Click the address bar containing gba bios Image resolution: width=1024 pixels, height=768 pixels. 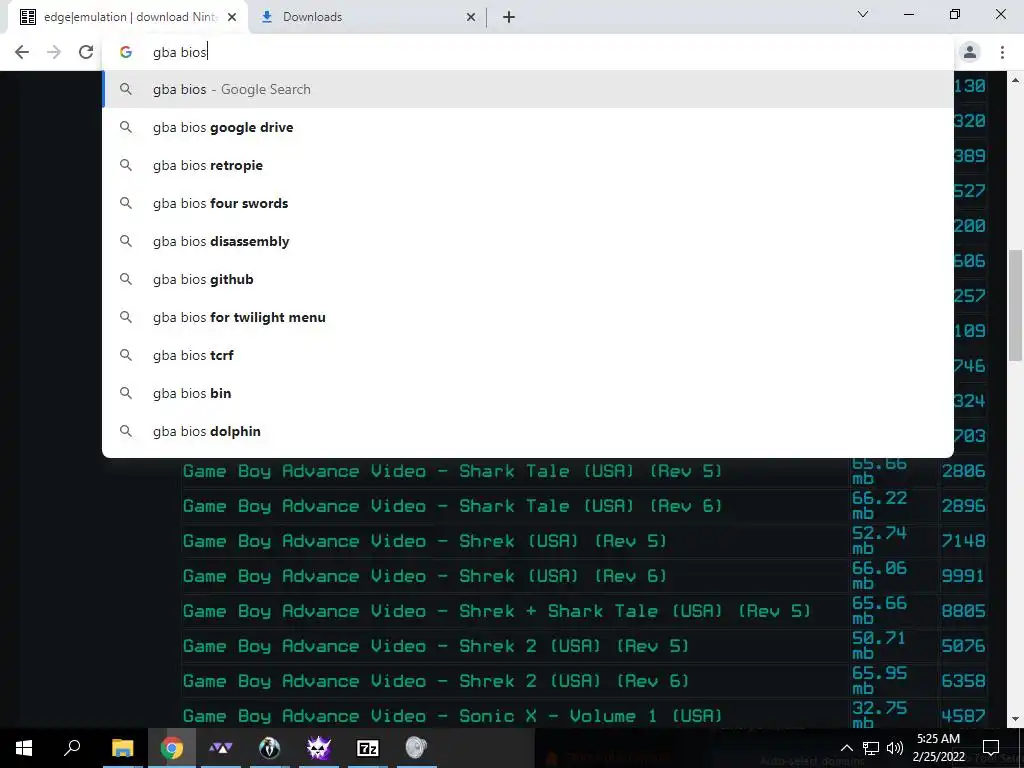coord(527,52)
